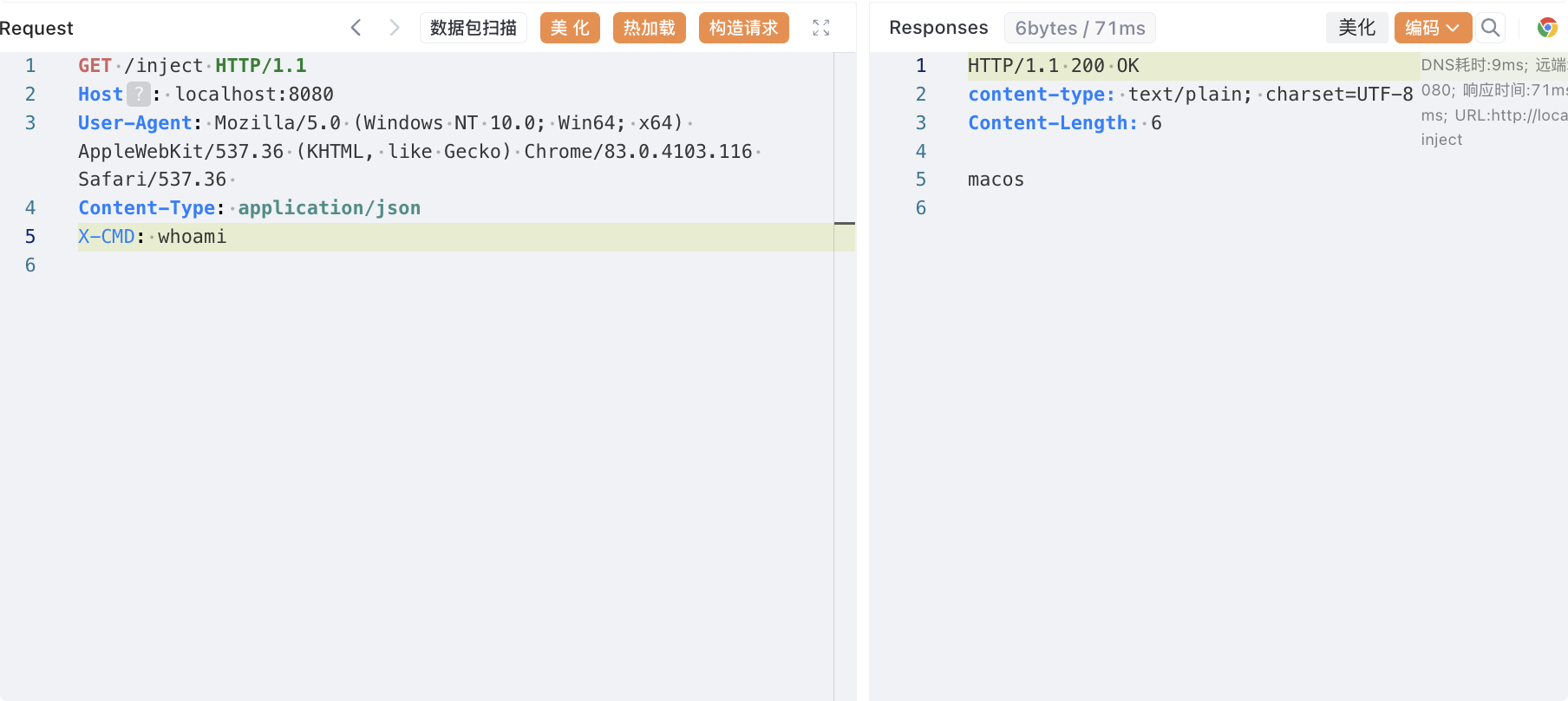This screenshot has height=701, width=1568.
Task: Click the 构造请求 button
Action: 744,28
